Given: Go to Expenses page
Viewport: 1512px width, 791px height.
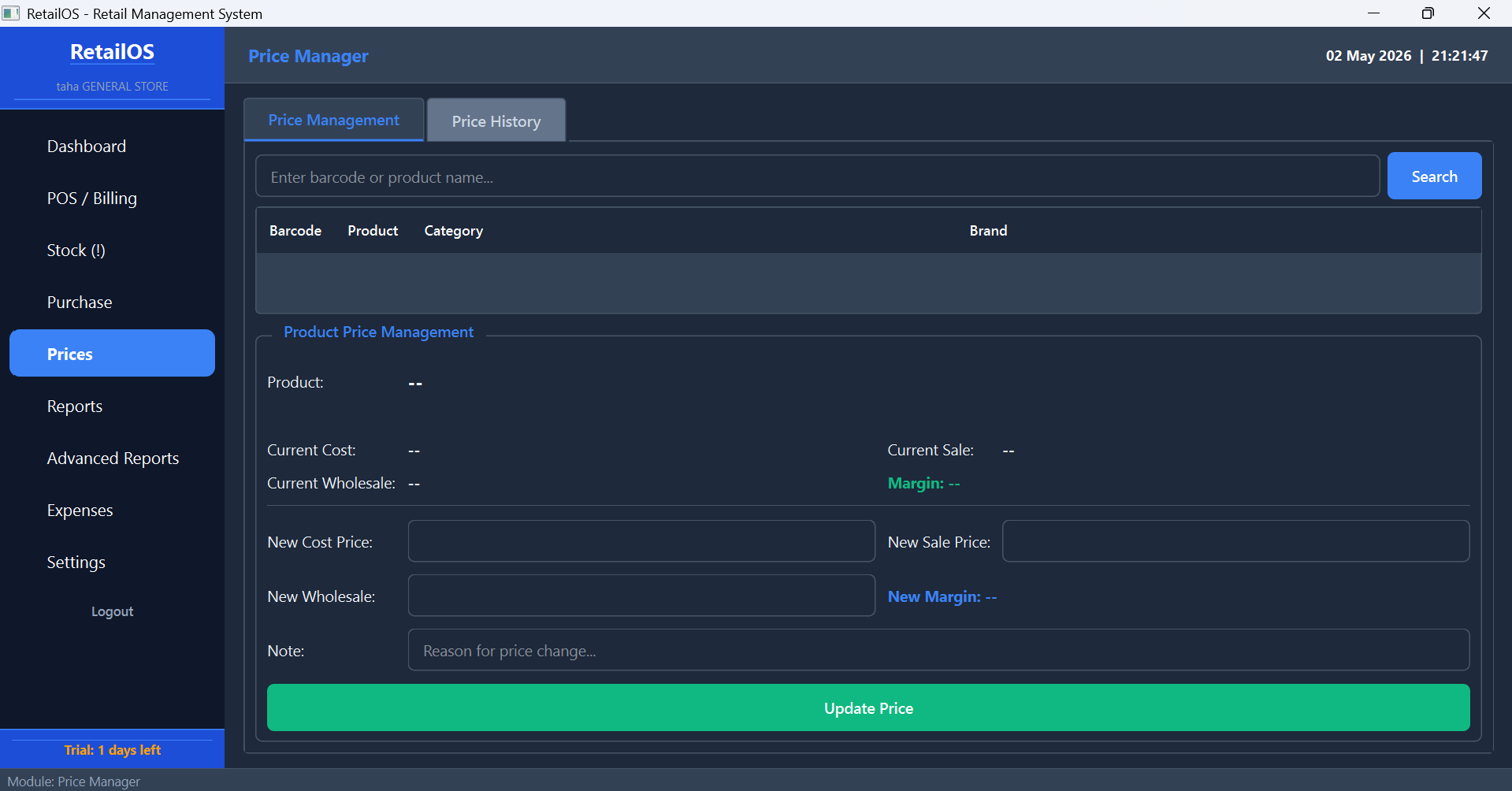Looking at the screenshot, I should coord(112,511).
